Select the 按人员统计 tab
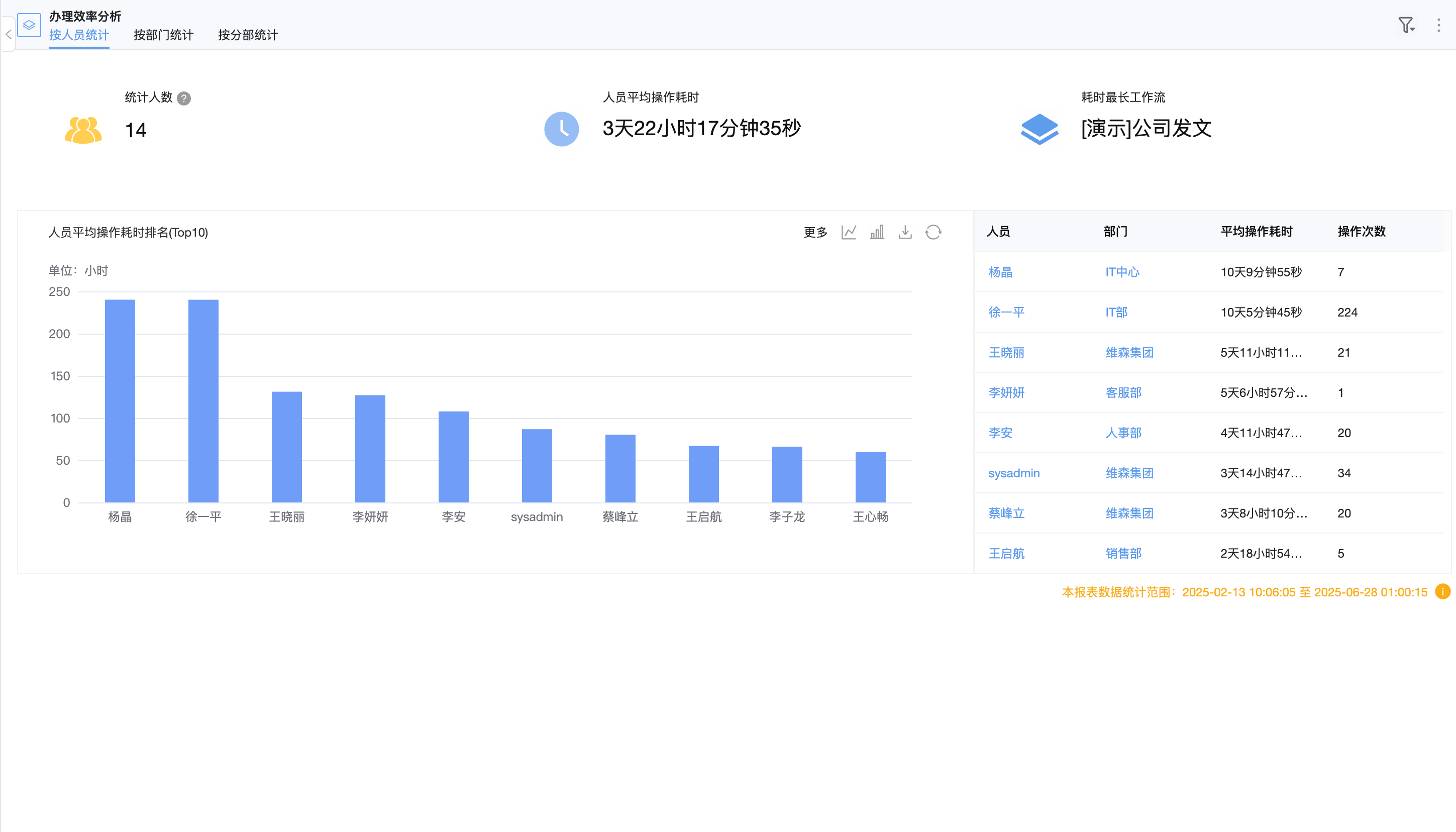 pyautogui.click(x=79, y=36)
